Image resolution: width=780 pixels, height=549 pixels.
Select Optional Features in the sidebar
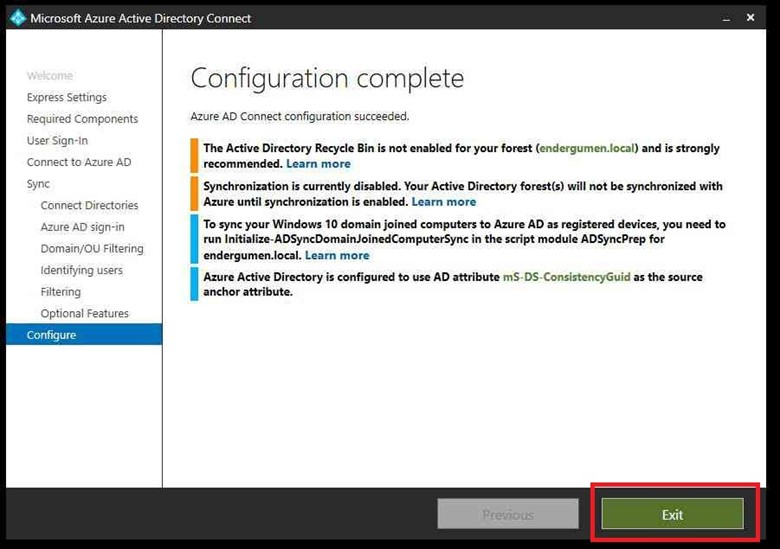[x=85, y=313]
